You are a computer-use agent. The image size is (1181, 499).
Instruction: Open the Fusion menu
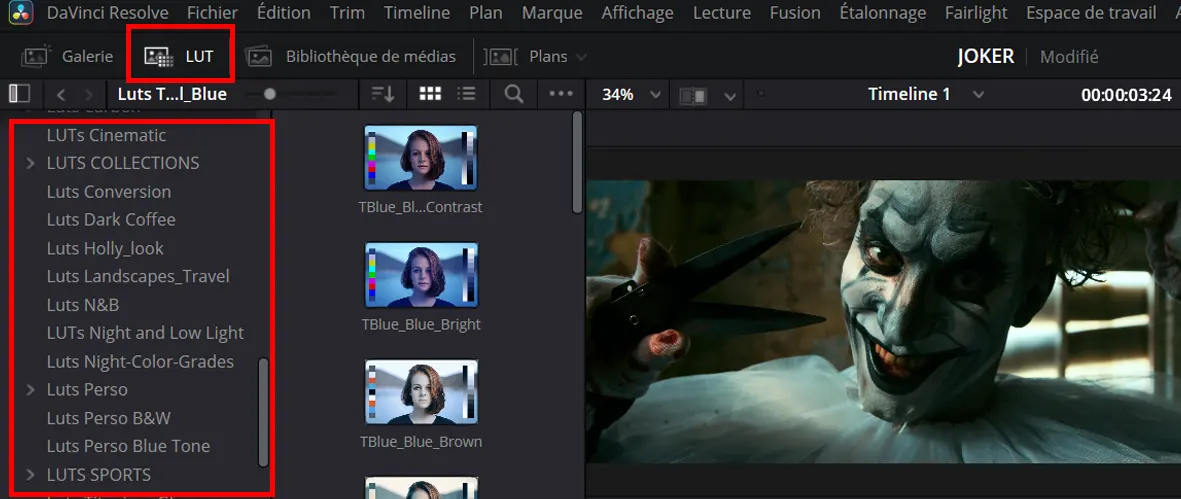(795, 13)
